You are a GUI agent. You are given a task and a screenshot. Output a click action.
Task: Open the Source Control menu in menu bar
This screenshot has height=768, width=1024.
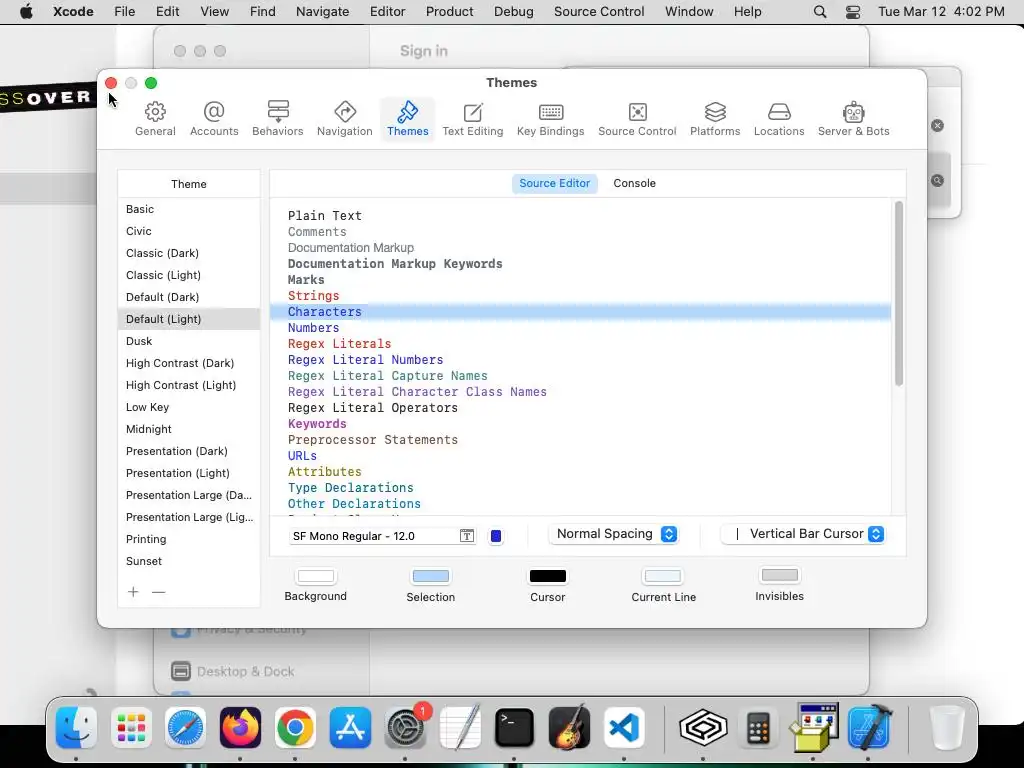coord(599,12)
